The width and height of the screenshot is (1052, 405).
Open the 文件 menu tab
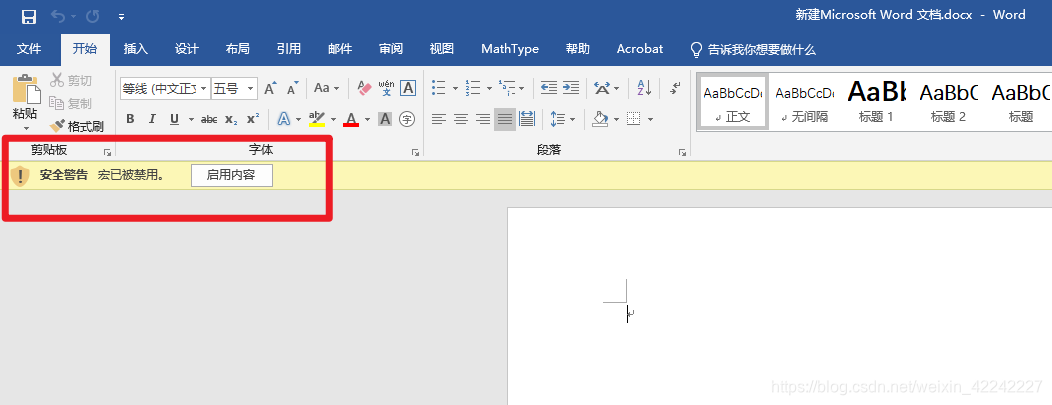[x=29, y=49]
